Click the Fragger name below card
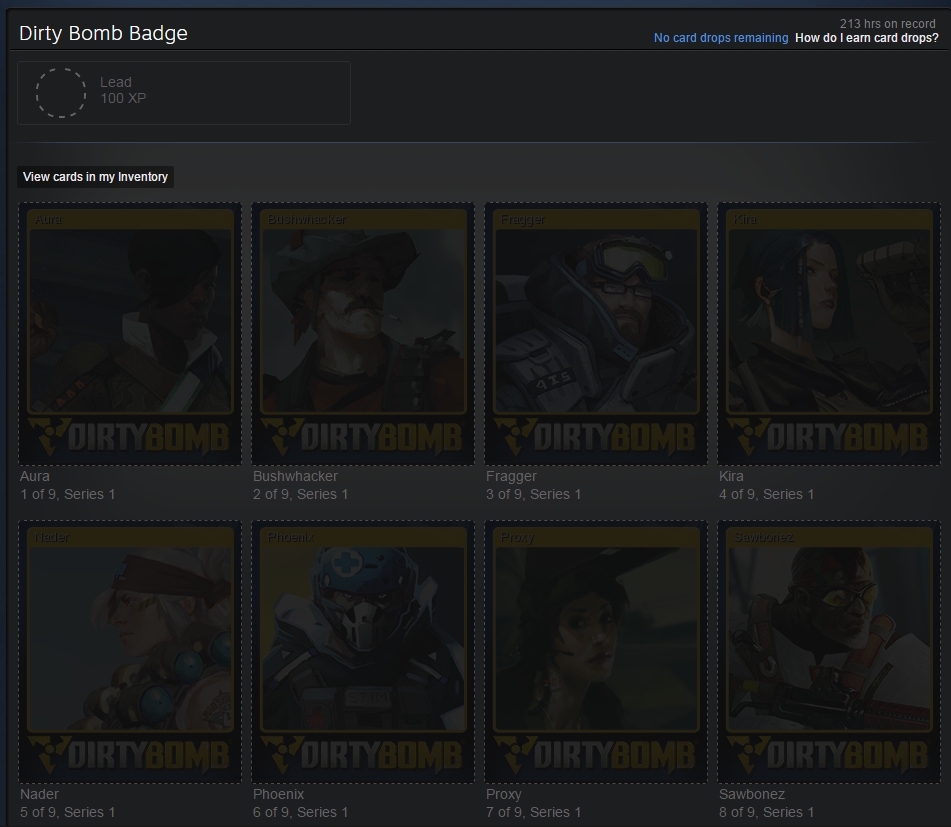This screenshot has height=827, width=951. tap(511, 476)
